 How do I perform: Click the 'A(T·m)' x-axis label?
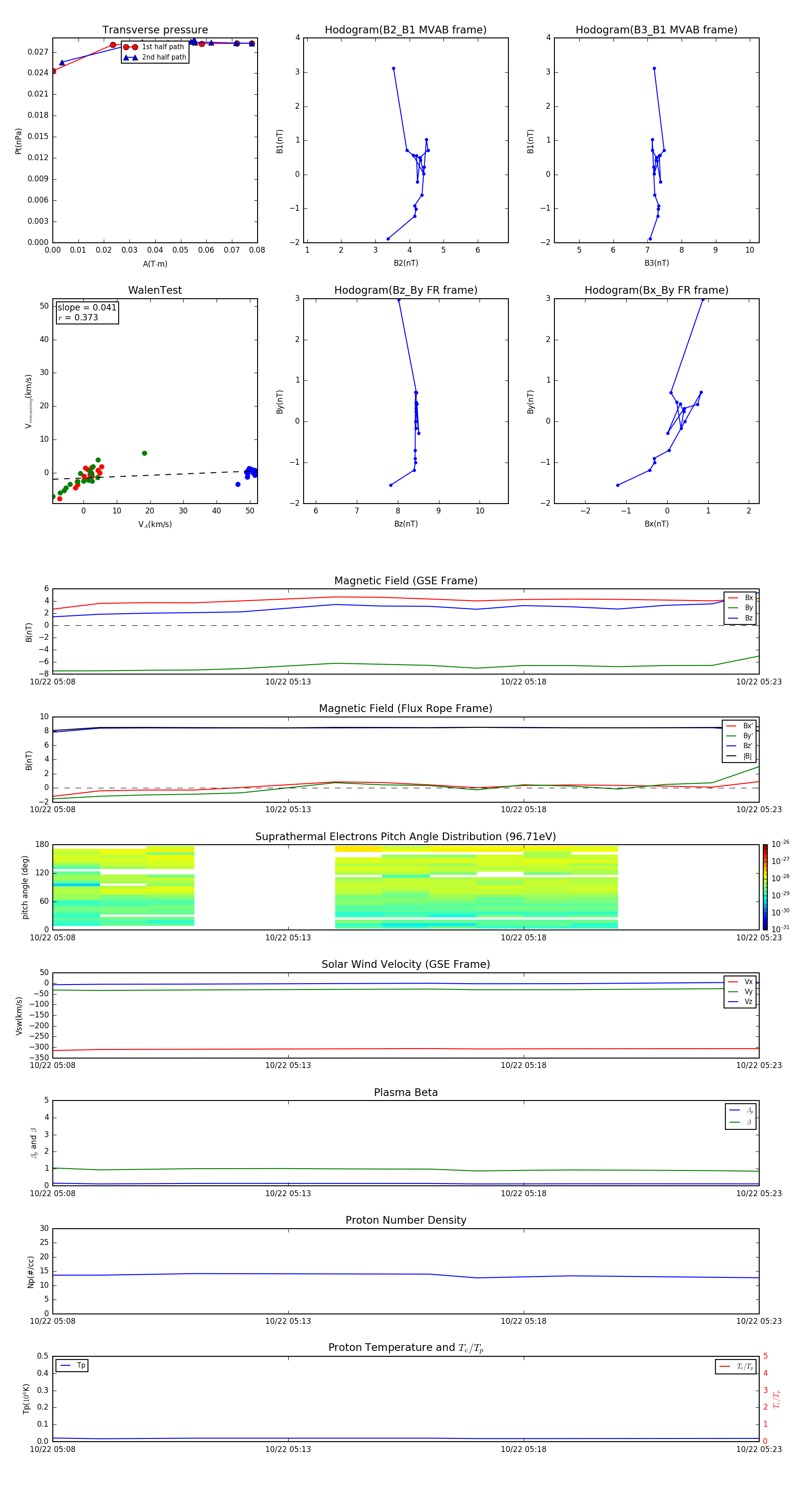[155, 264]
